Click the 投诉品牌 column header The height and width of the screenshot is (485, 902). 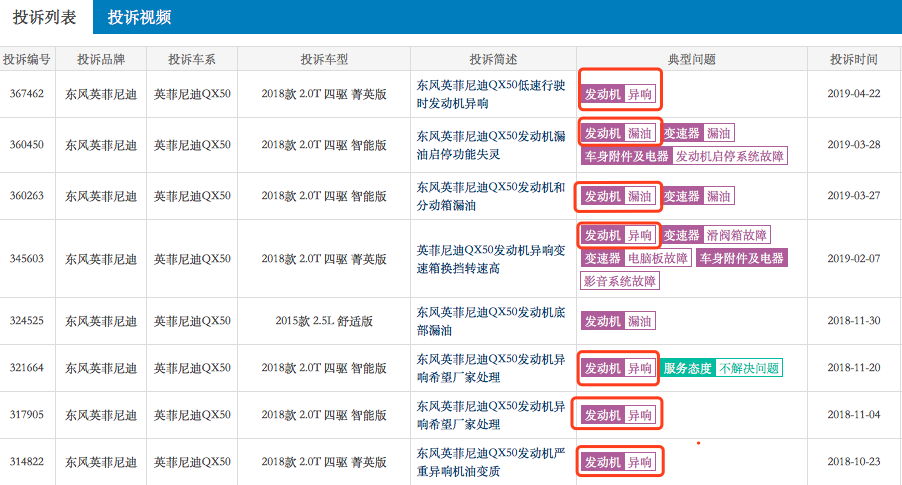(x=101, y=59)
